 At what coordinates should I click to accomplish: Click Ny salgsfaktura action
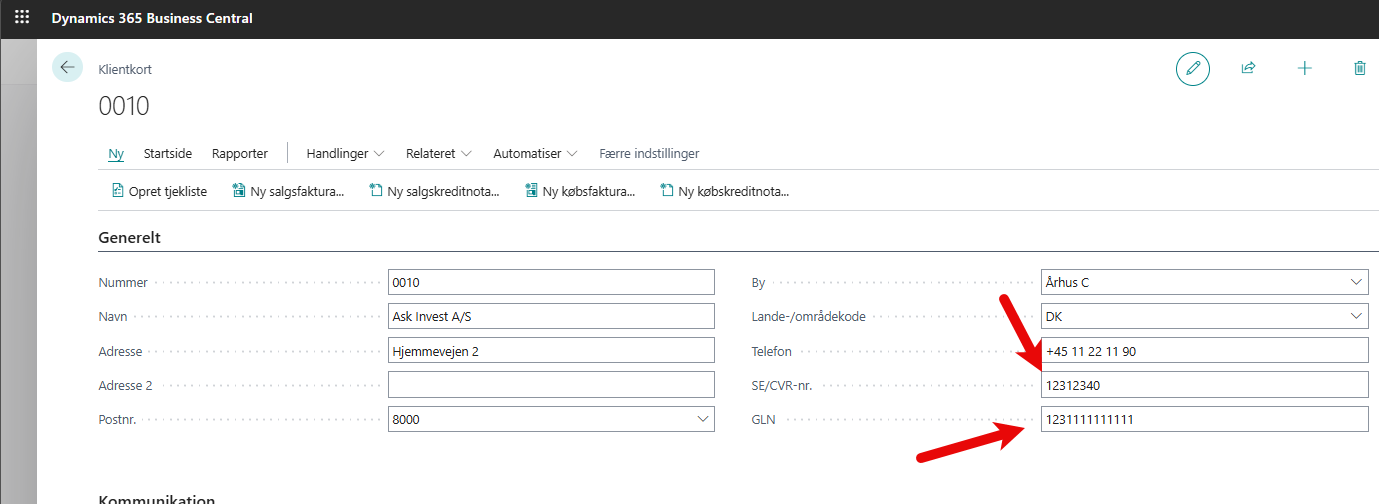tap(288, 191)
